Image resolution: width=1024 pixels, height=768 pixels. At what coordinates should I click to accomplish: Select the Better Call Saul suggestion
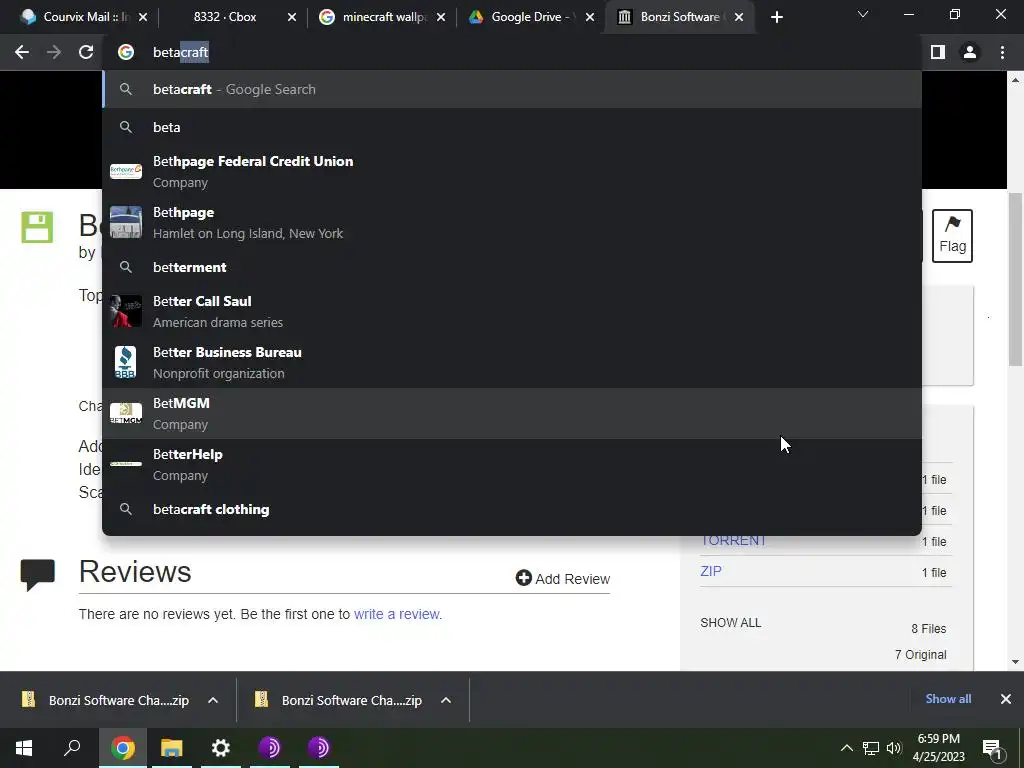pyautogui.click(x=512, y=311)
